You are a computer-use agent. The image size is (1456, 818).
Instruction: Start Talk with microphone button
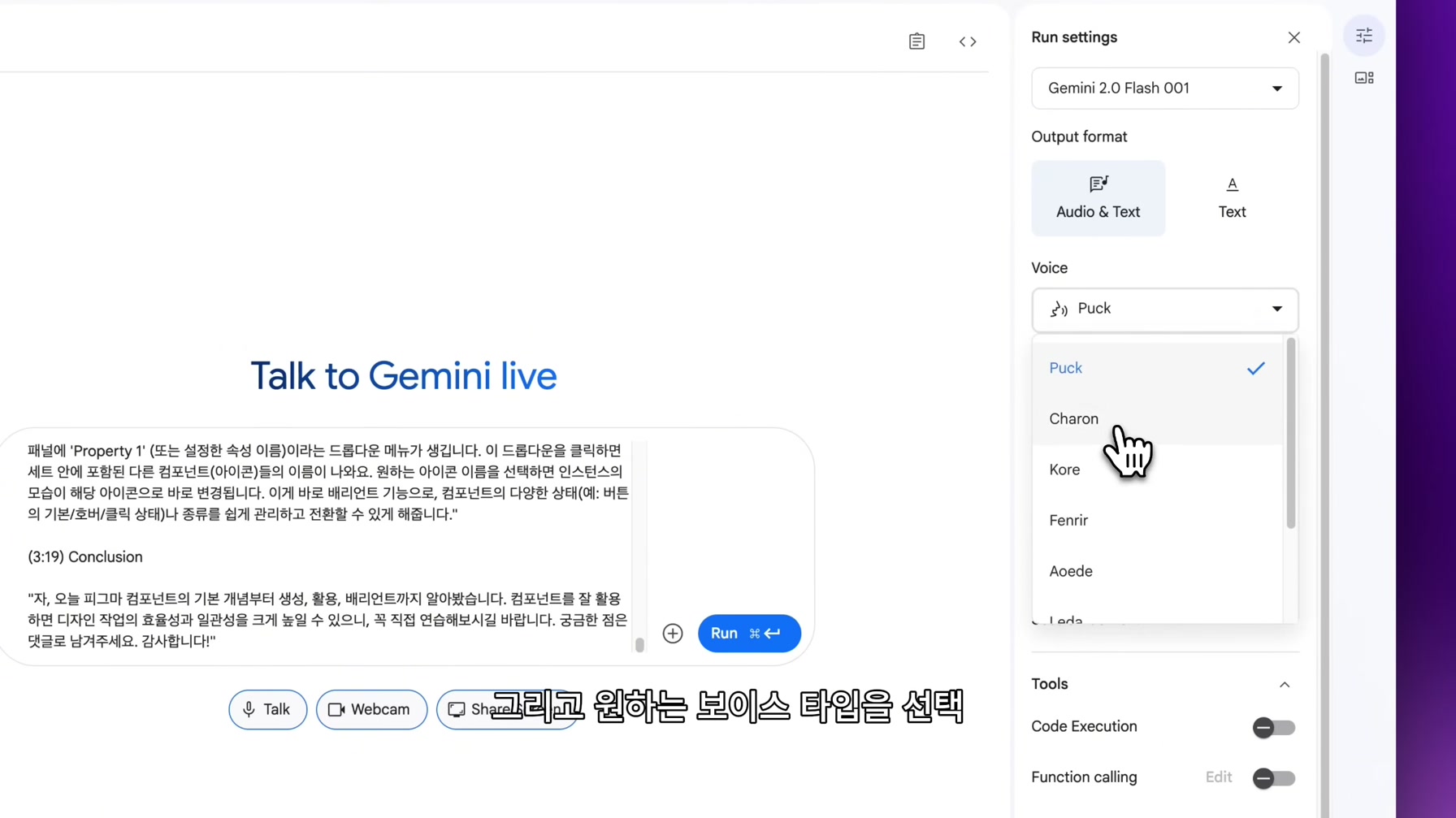pyautogui.click(x=267, y=710)
